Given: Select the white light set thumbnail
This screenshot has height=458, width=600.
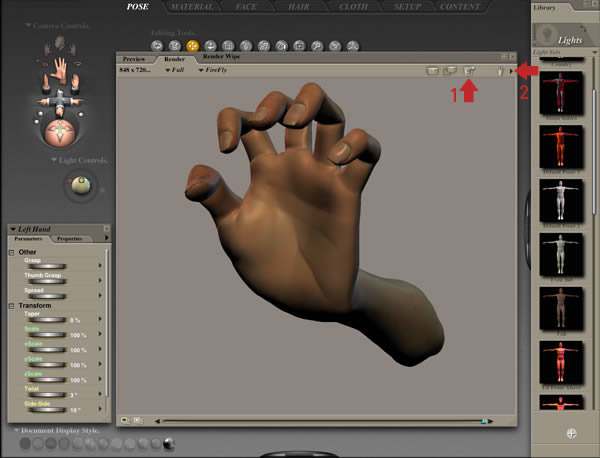Looking at the screenshot, I should point(561,201).
